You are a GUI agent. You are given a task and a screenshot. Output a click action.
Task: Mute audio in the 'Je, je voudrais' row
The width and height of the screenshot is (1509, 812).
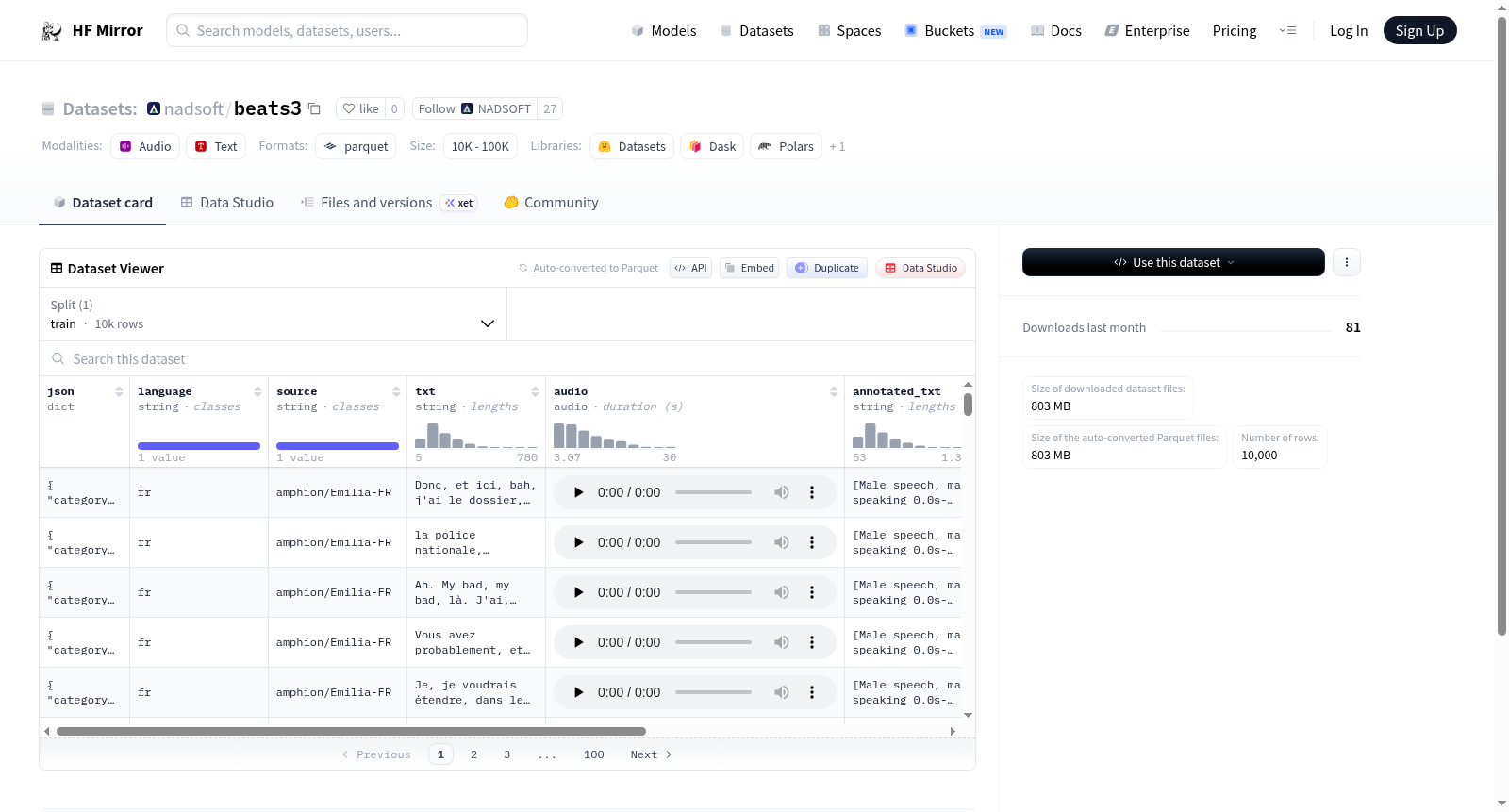[782, 692]
